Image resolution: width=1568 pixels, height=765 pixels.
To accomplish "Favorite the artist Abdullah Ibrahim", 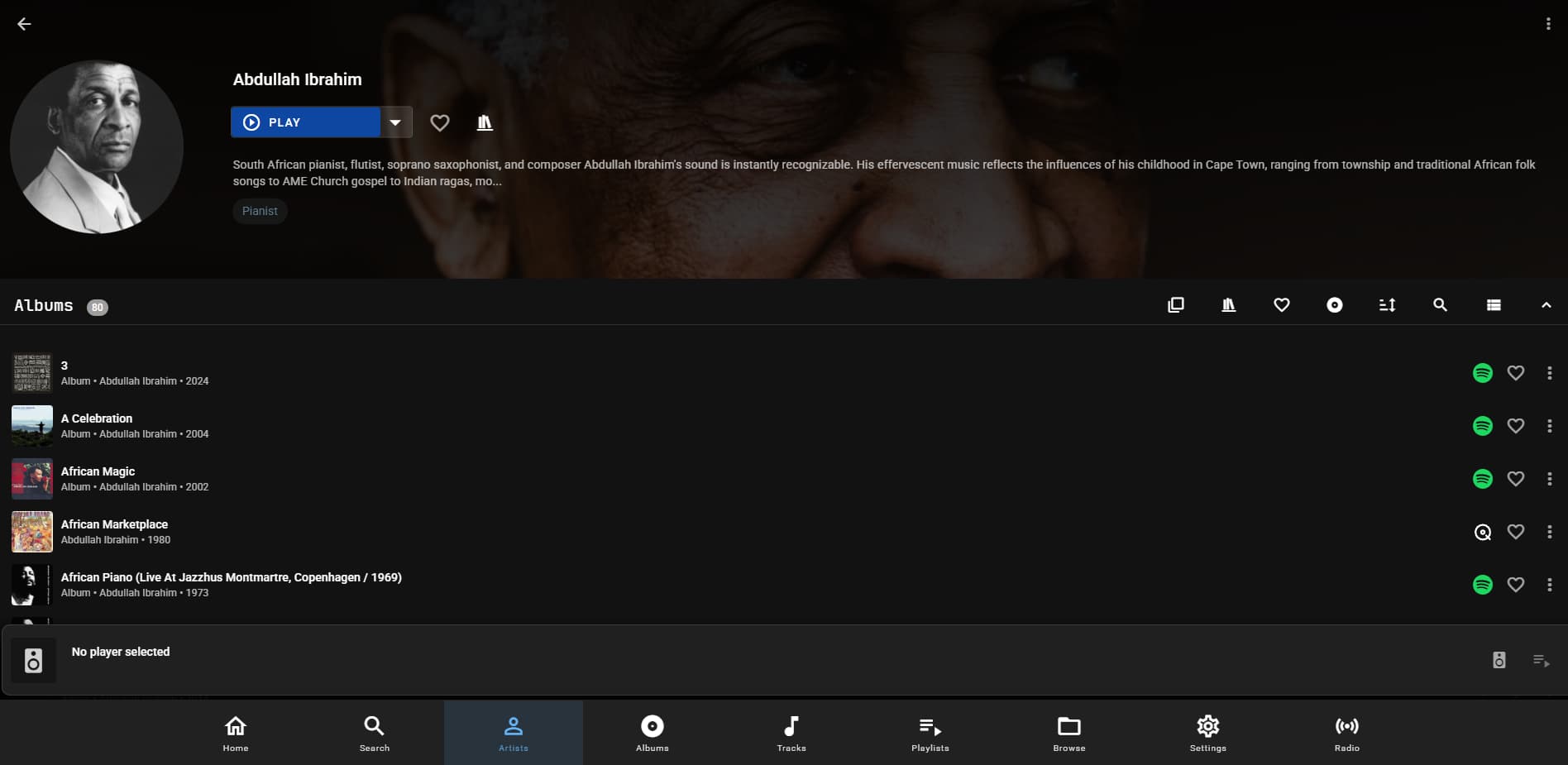I will click(x=440, y=122).
